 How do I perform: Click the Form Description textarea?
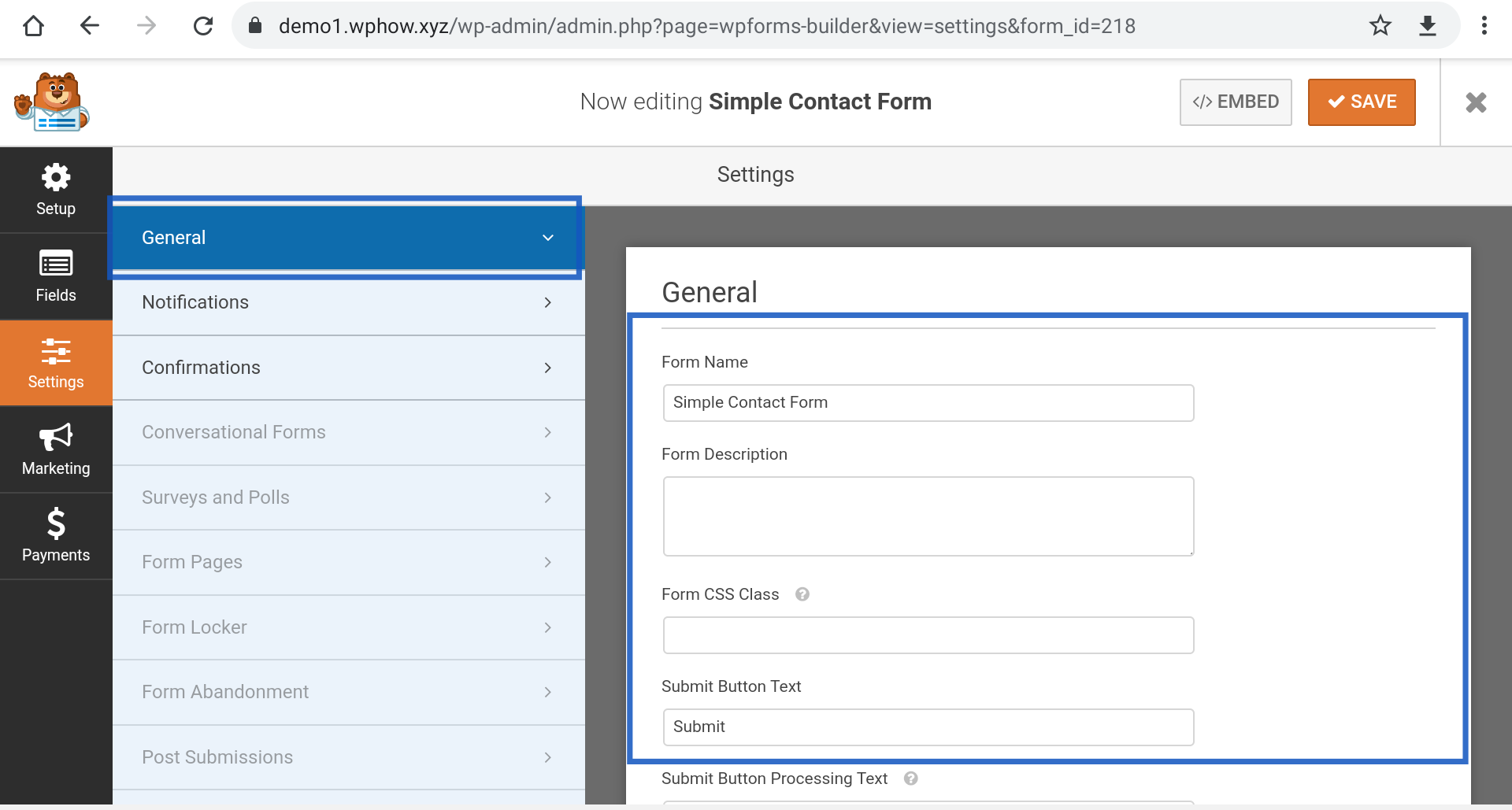[928, 516]
